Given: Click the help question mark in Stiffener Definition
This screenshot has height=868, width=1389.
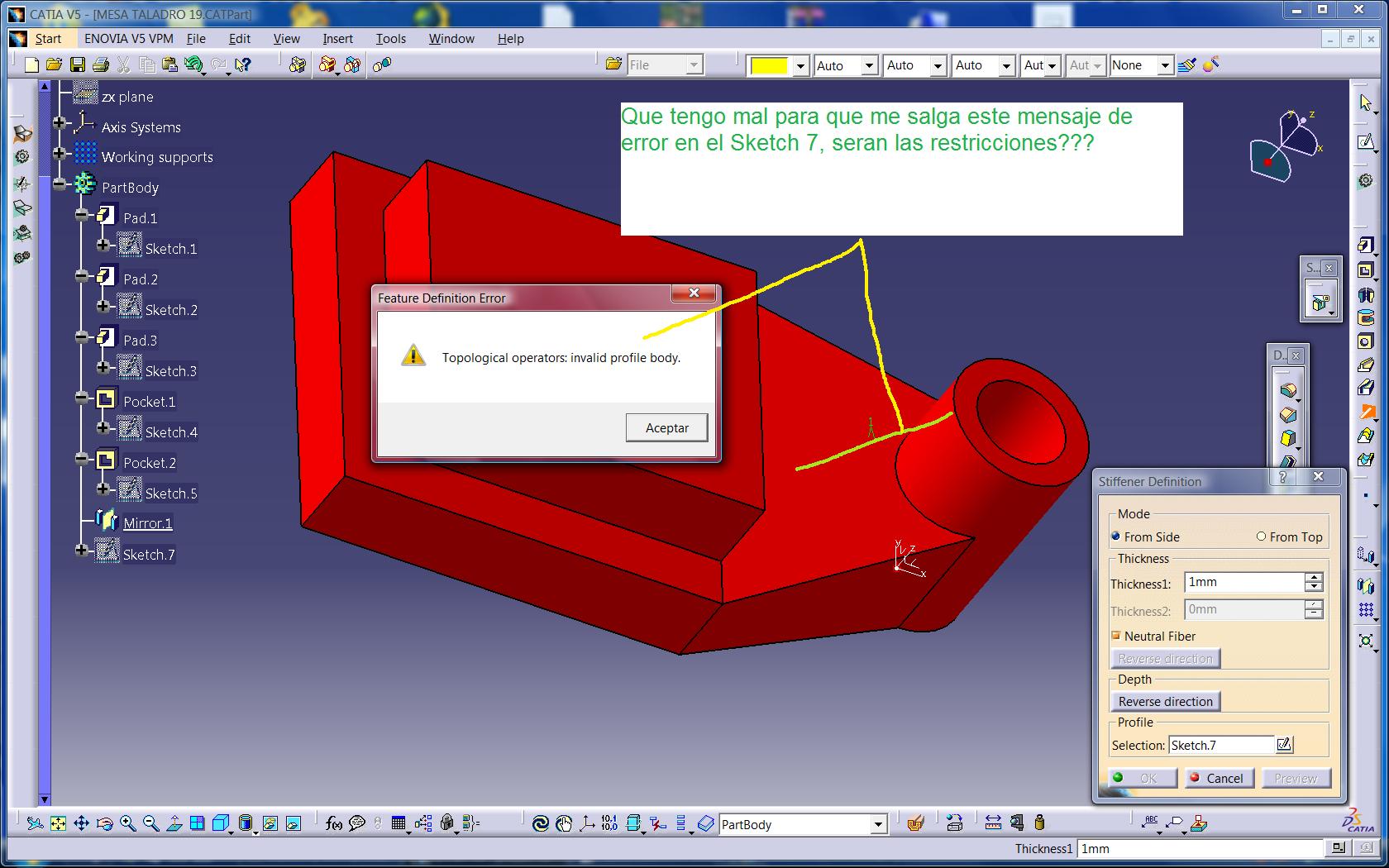Looking at the screenshot, I should point(1283,477).
